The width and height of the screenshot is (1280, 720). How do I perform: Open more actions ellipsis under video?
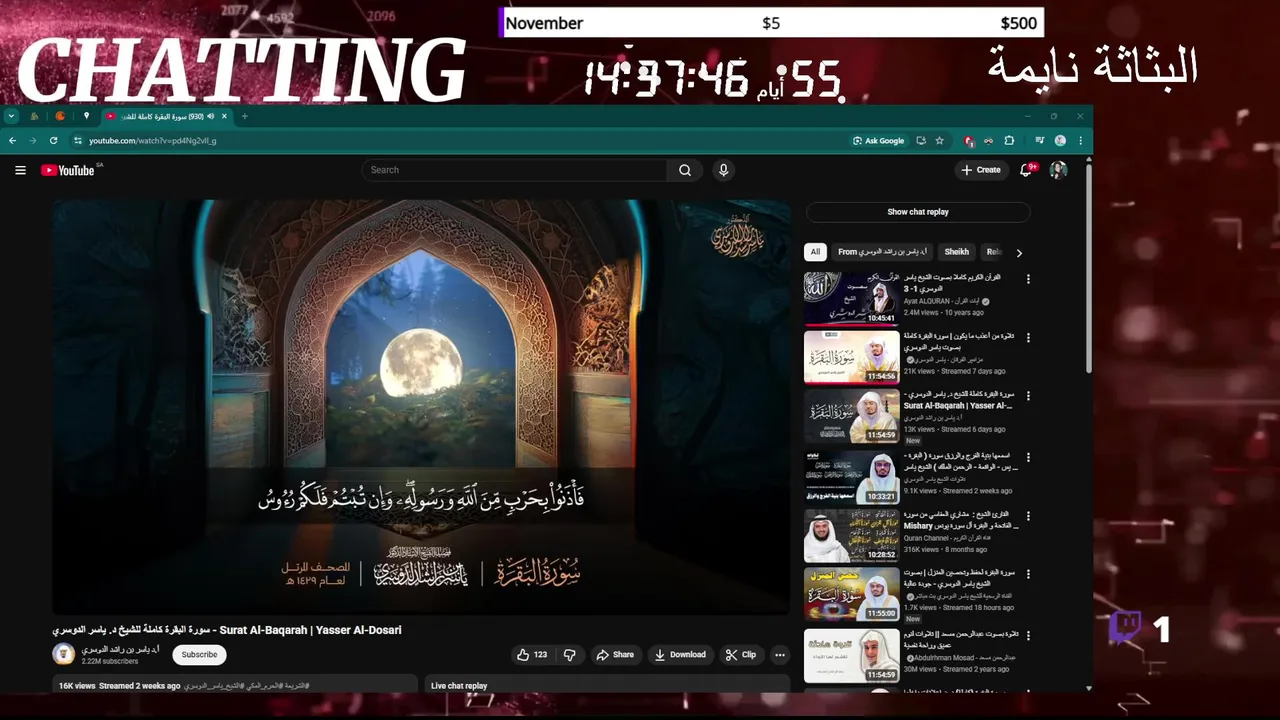[780, 655]
